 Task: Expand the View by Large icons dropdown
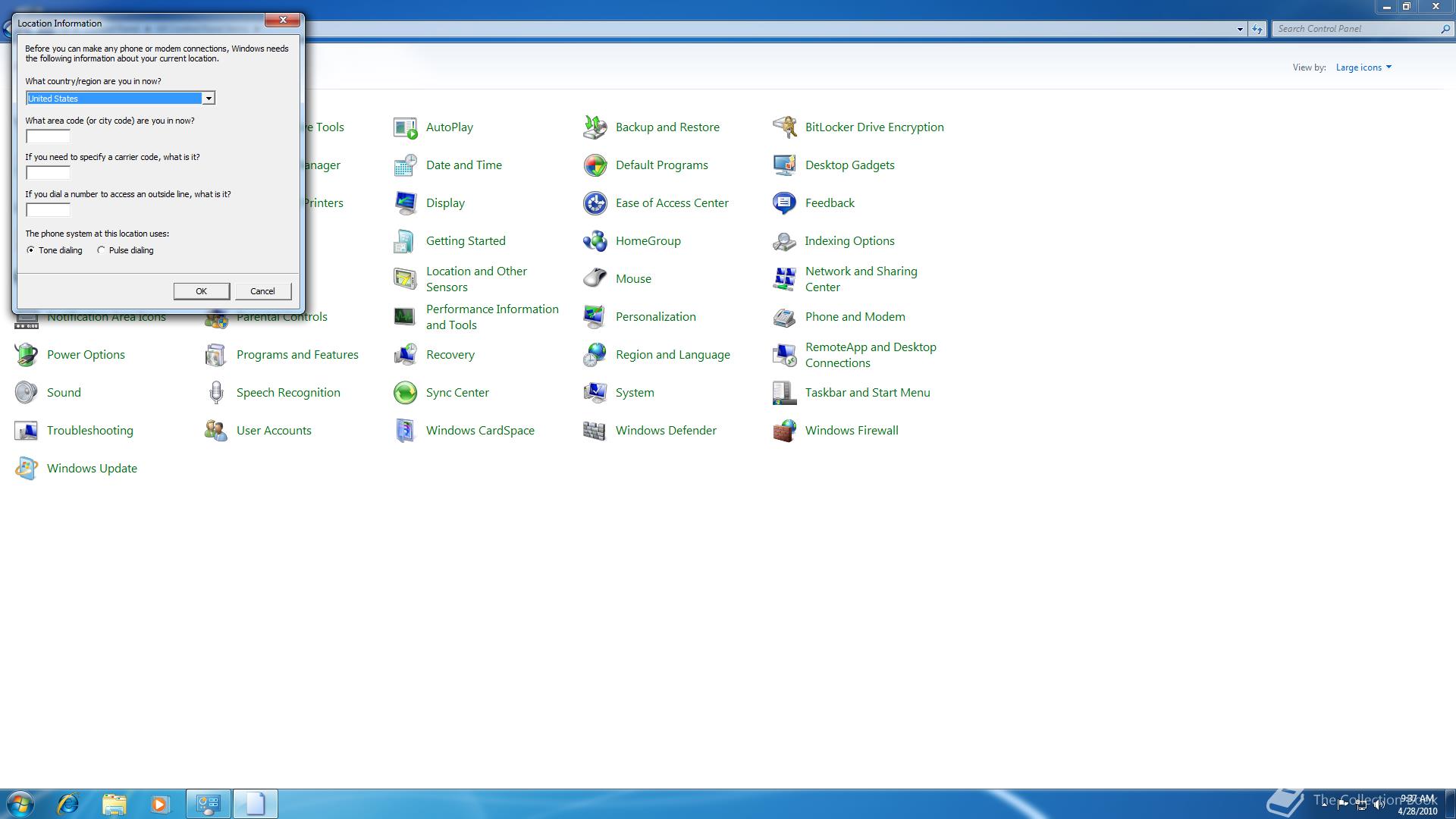pyautogui.click(x=1363, y=67)
